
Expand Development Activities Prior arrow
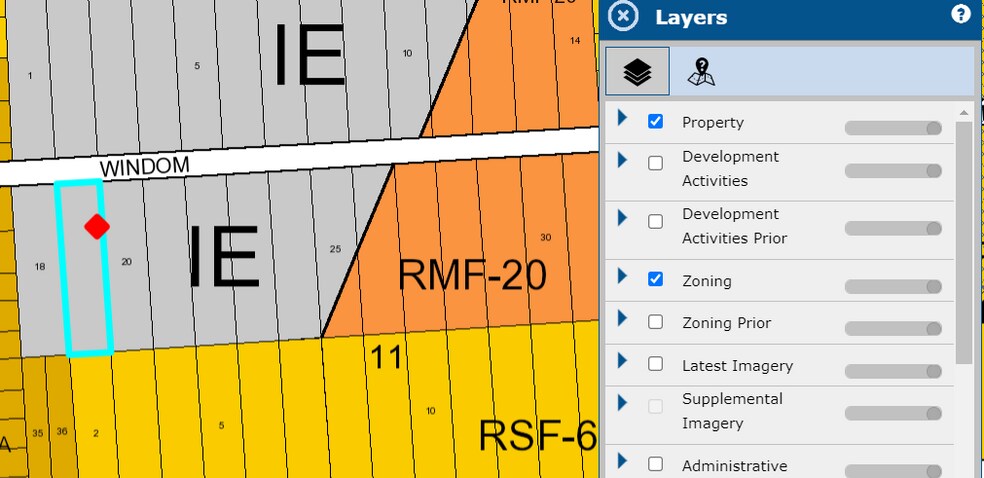point(622,217)
